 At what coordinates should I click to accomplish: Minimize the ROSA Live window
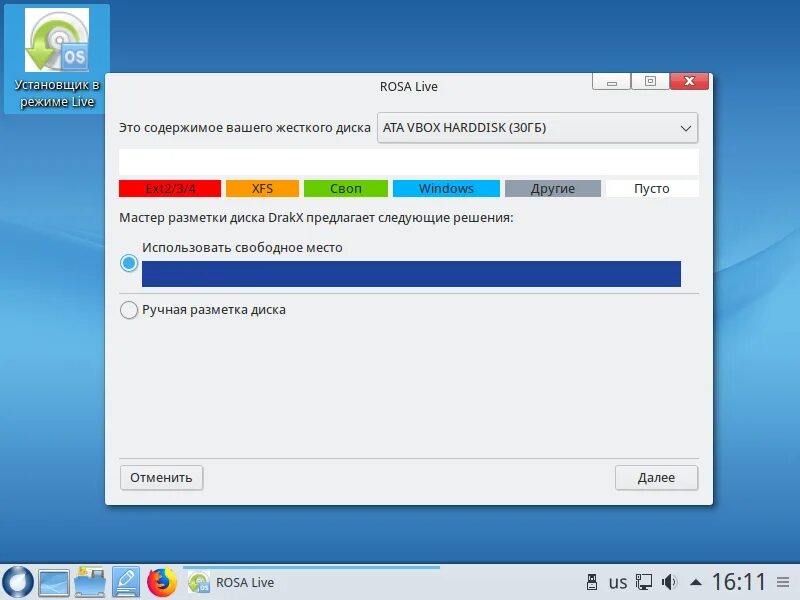point(612,82)
